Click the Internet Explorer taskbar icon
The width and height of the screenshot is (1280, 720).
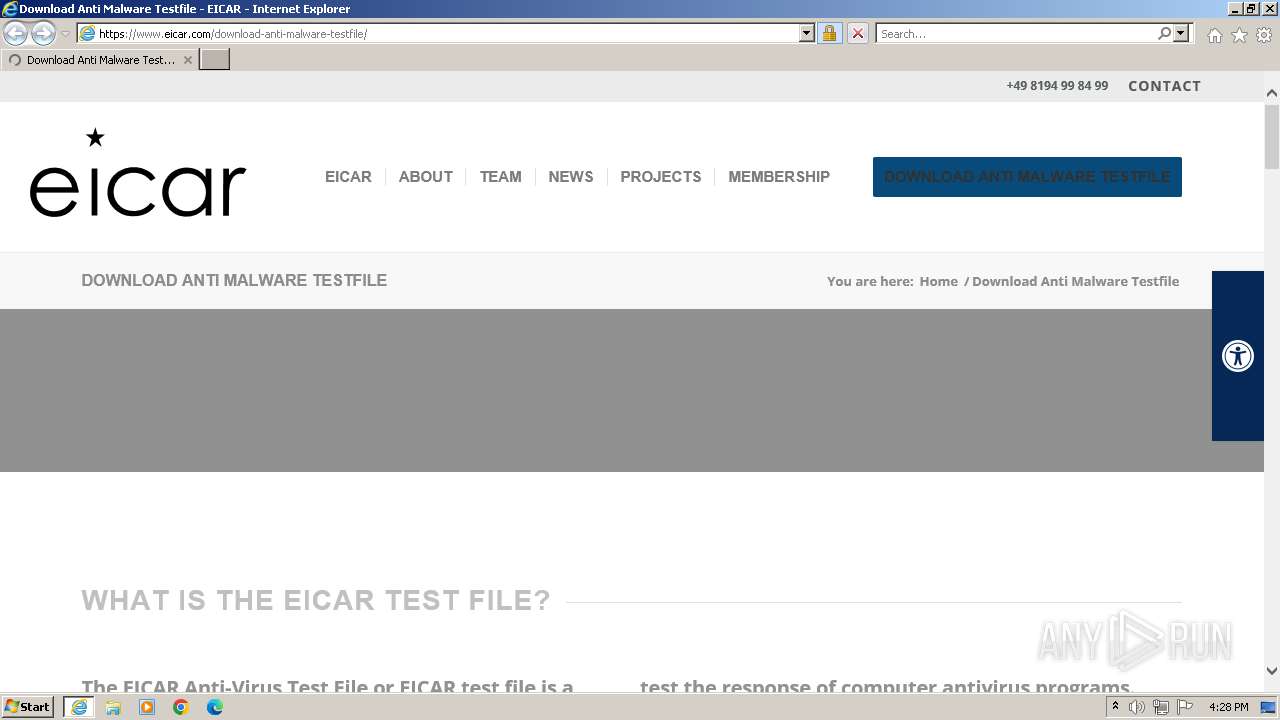pos(79,707)
